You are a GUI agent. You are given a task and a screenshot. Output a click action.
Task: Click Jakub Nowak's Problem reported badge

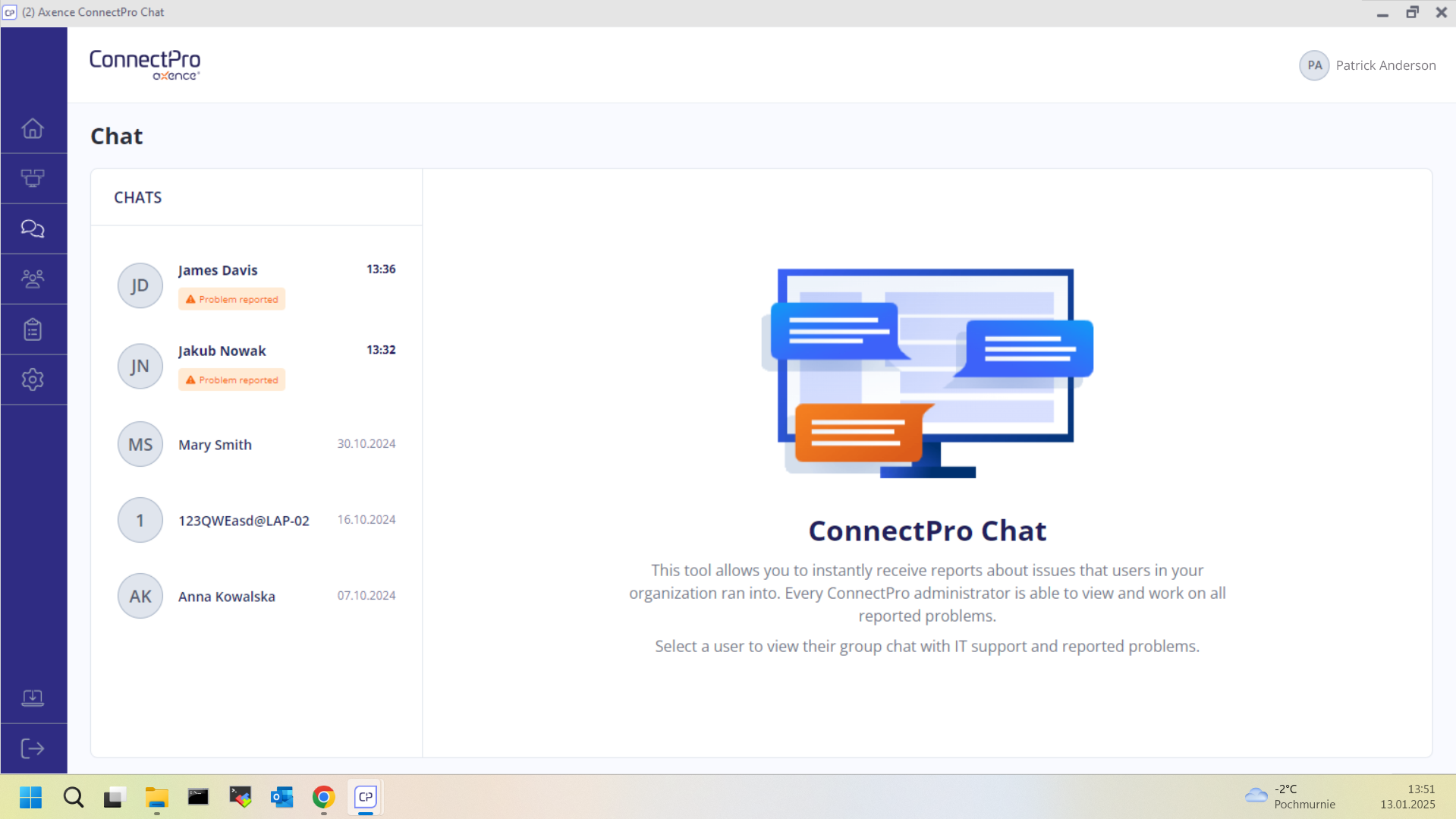coord(231,380)
